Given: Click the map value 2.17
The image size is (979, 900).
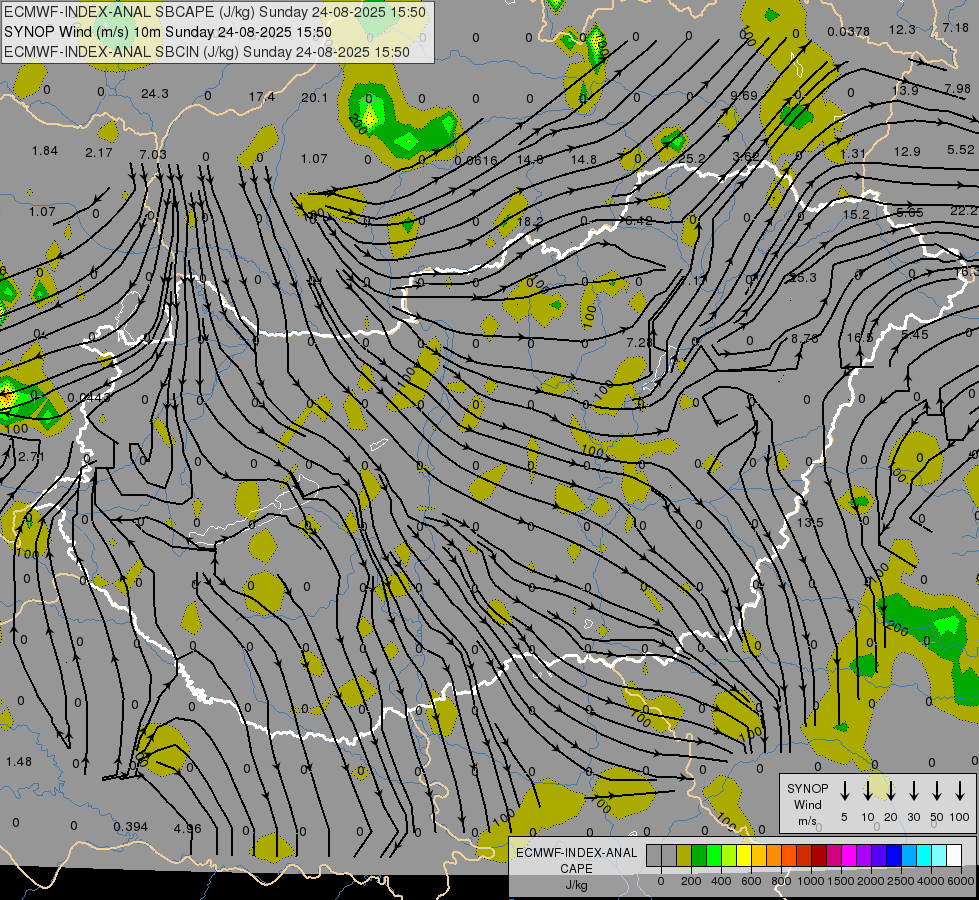Looking at the screenshot, I should click(x=99, y=152).
